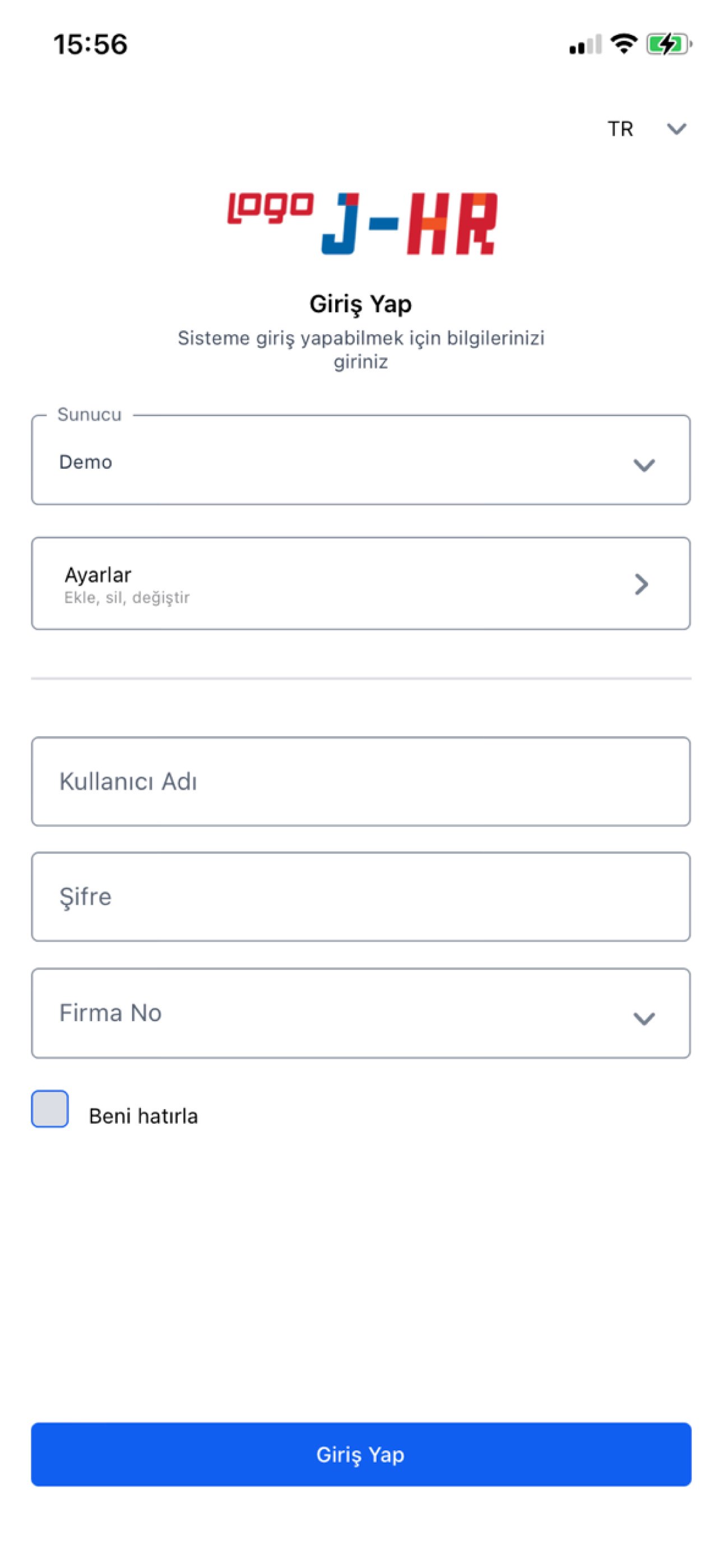Viewport: 723px width, 1568px height.
Task: Click the Ayarlar right arrow icon
Action: (641, 584)
